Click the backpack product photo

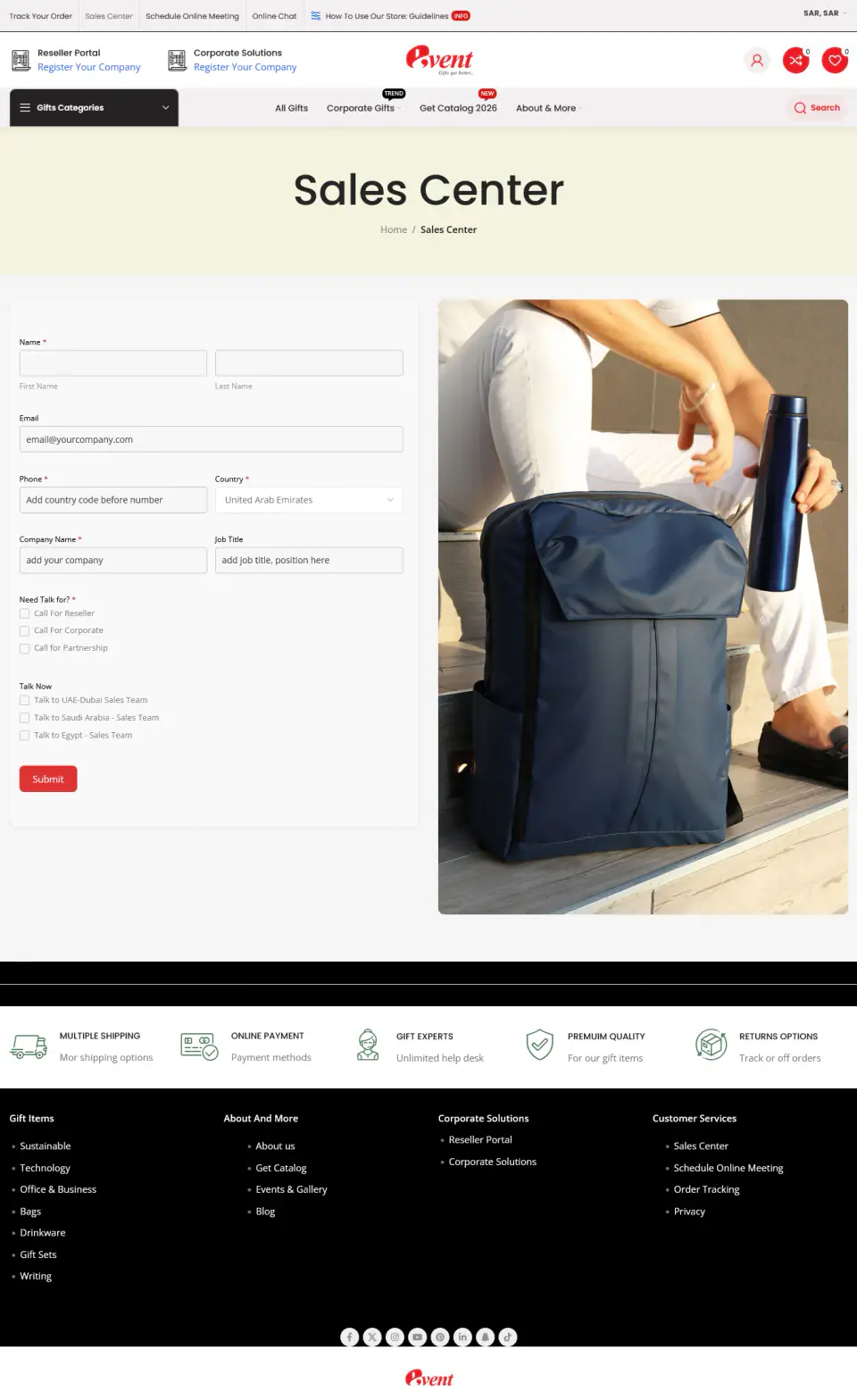pos(643,606)
